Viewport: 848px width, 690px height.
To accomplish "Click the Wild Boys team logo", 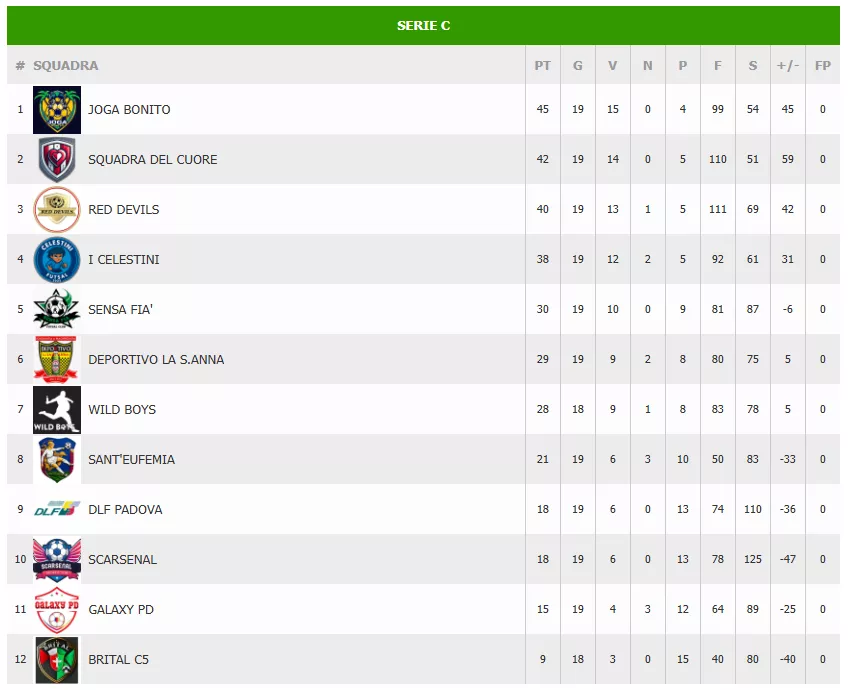I will pos(57,410).
